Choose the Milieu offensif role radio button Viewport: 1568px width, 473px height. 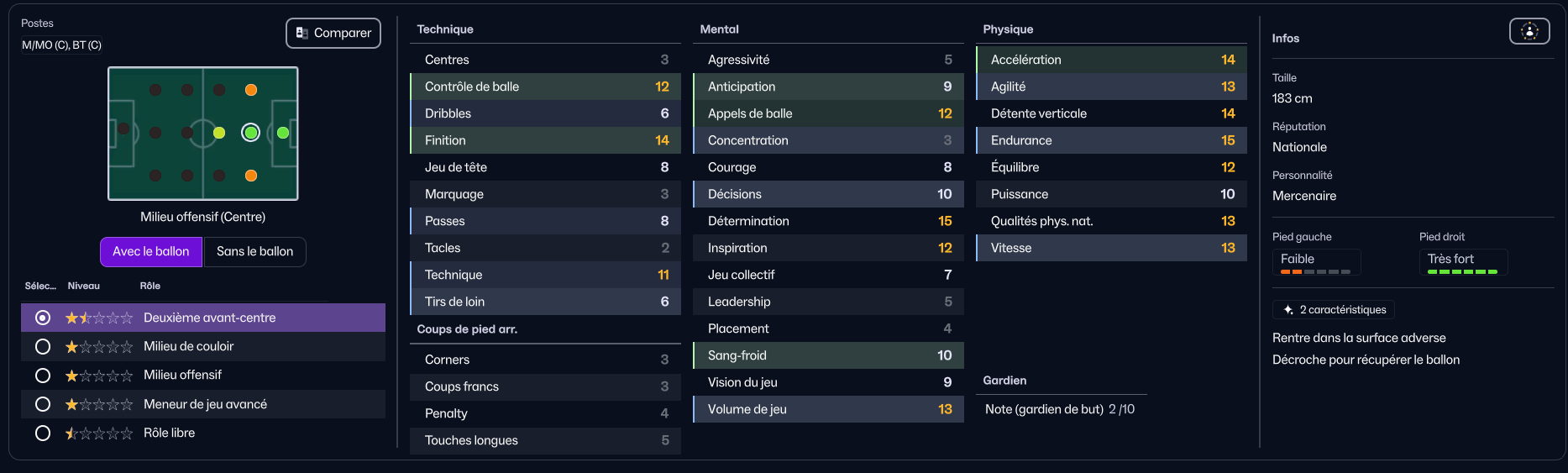coord(43,376)
